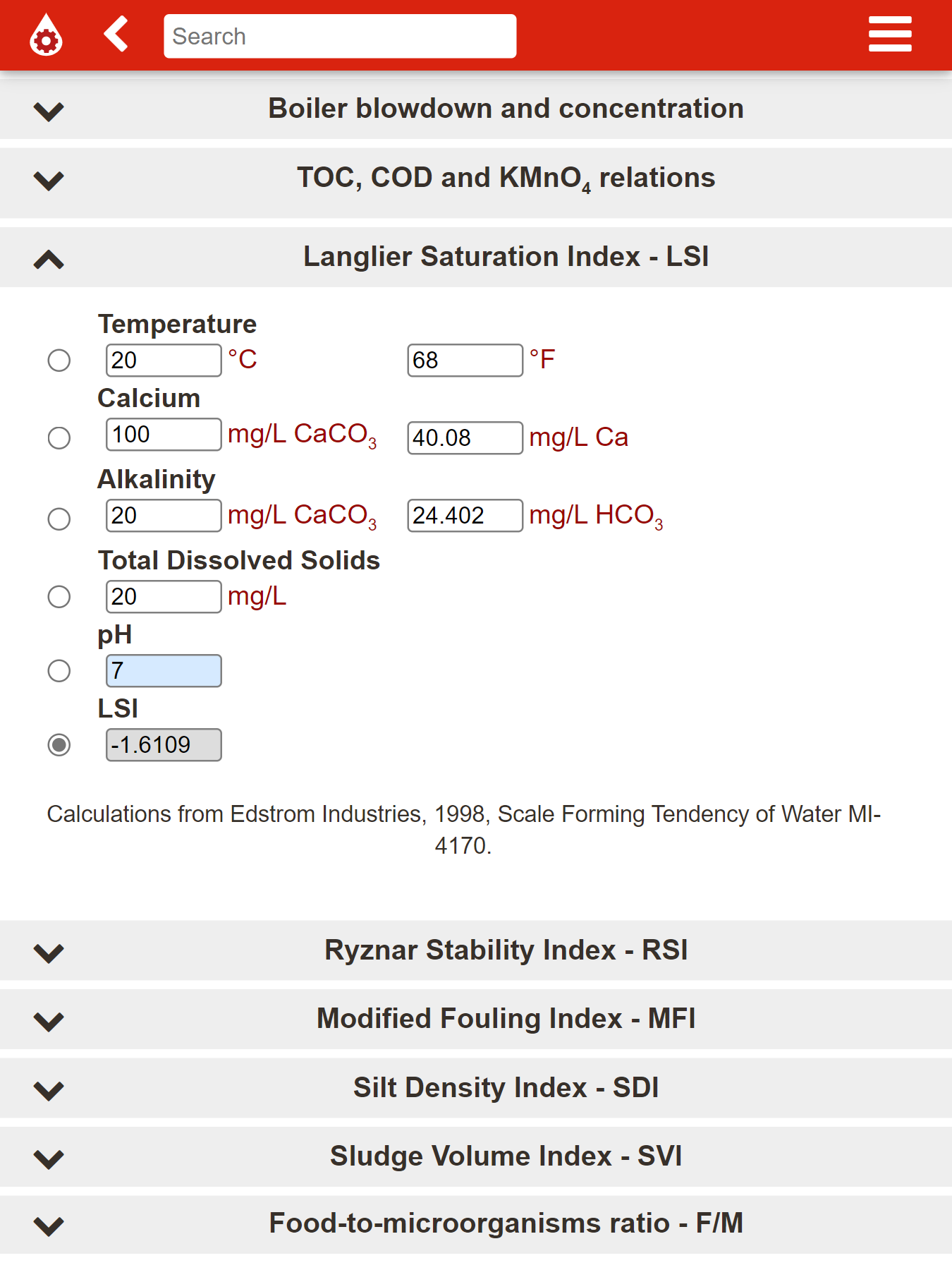This screenshot has width=952, height=1270.
Task: Expand the Sludge Volume Index chevron
Action: [49, 1159]
